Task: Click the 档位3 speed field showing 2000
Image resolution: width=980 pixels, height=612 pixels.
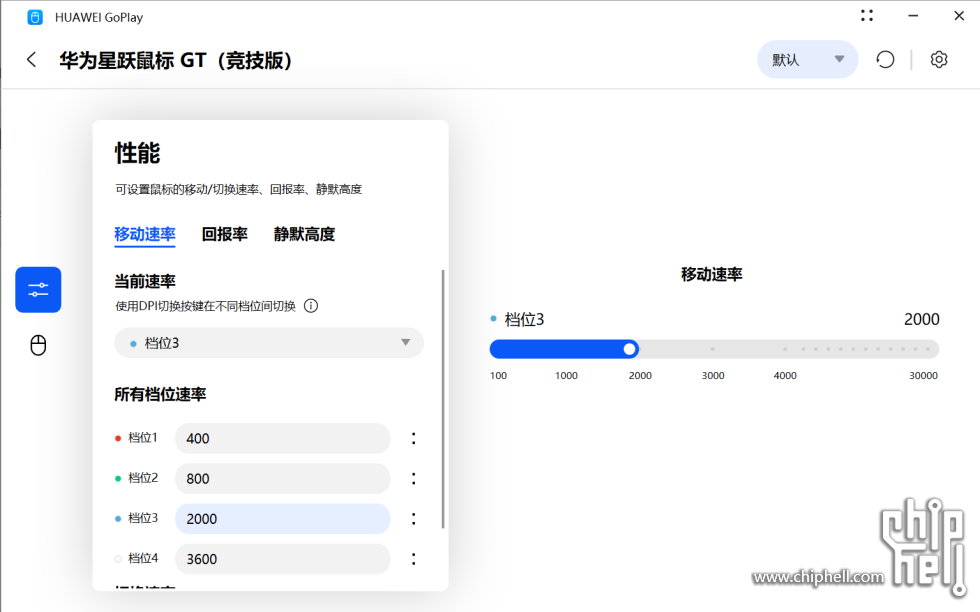Action: point(282,519)
